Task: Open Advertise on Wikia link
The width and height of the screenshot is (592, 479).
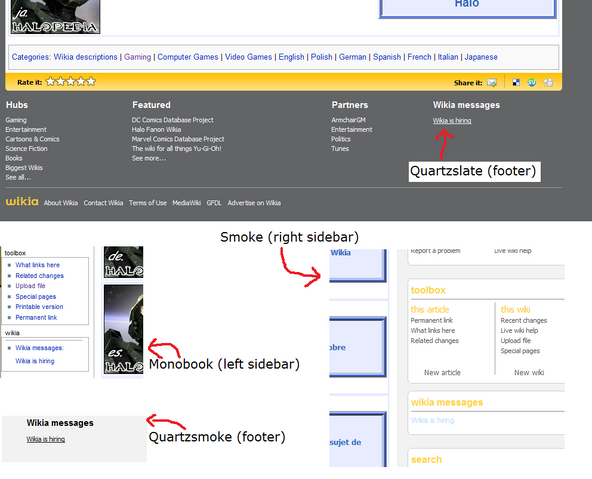Action: (x=254, y=203)
